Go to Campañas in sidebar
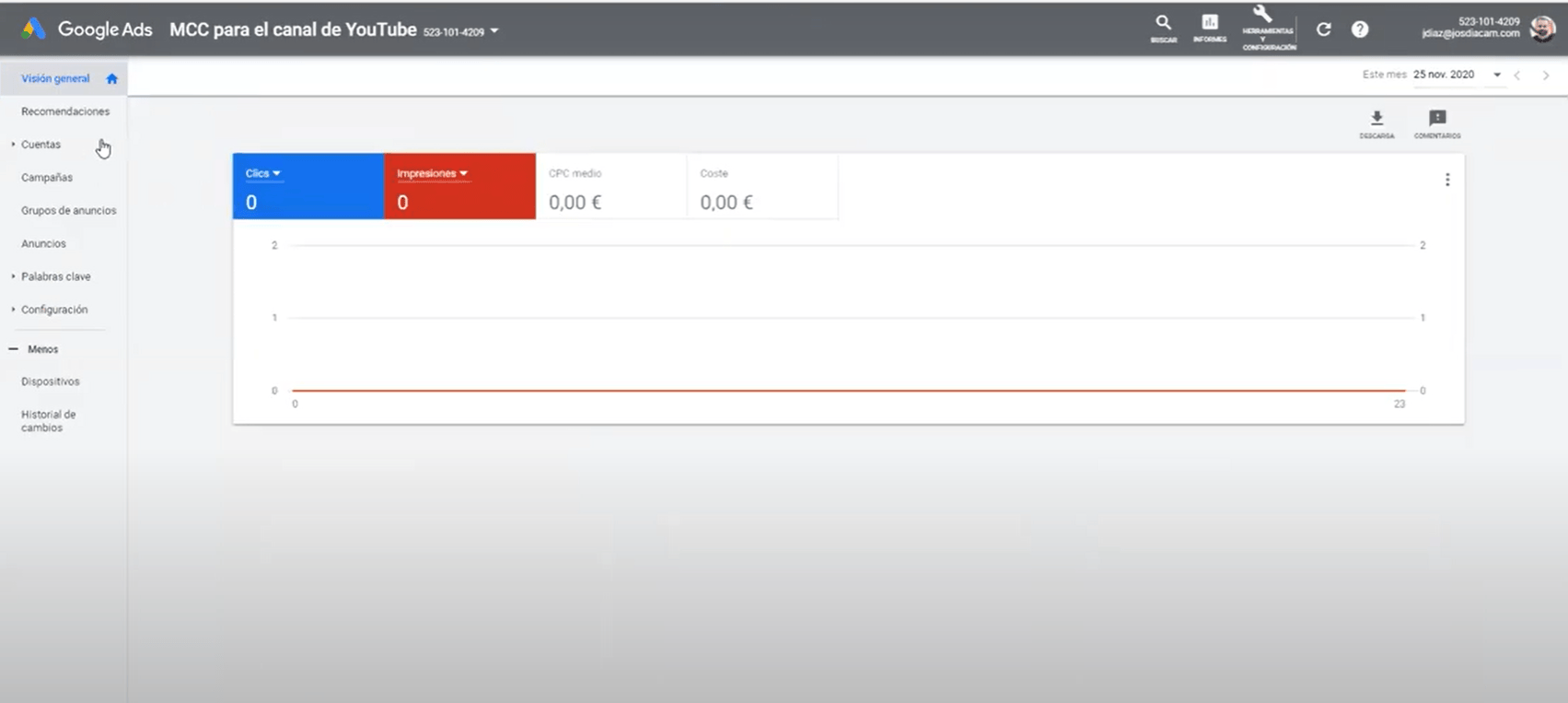Image resolution: width=1568 pixels, height=703 pixels. (x=47, y=178)
